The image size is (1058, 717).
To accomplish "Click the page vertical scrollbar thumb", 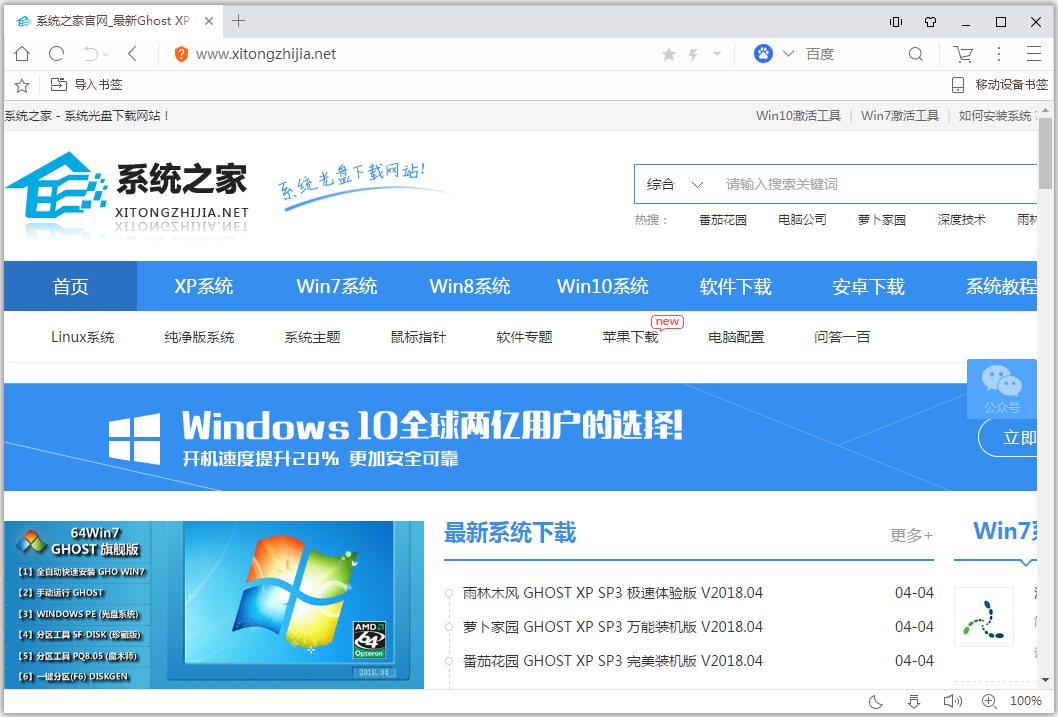I will [1045, 155].
